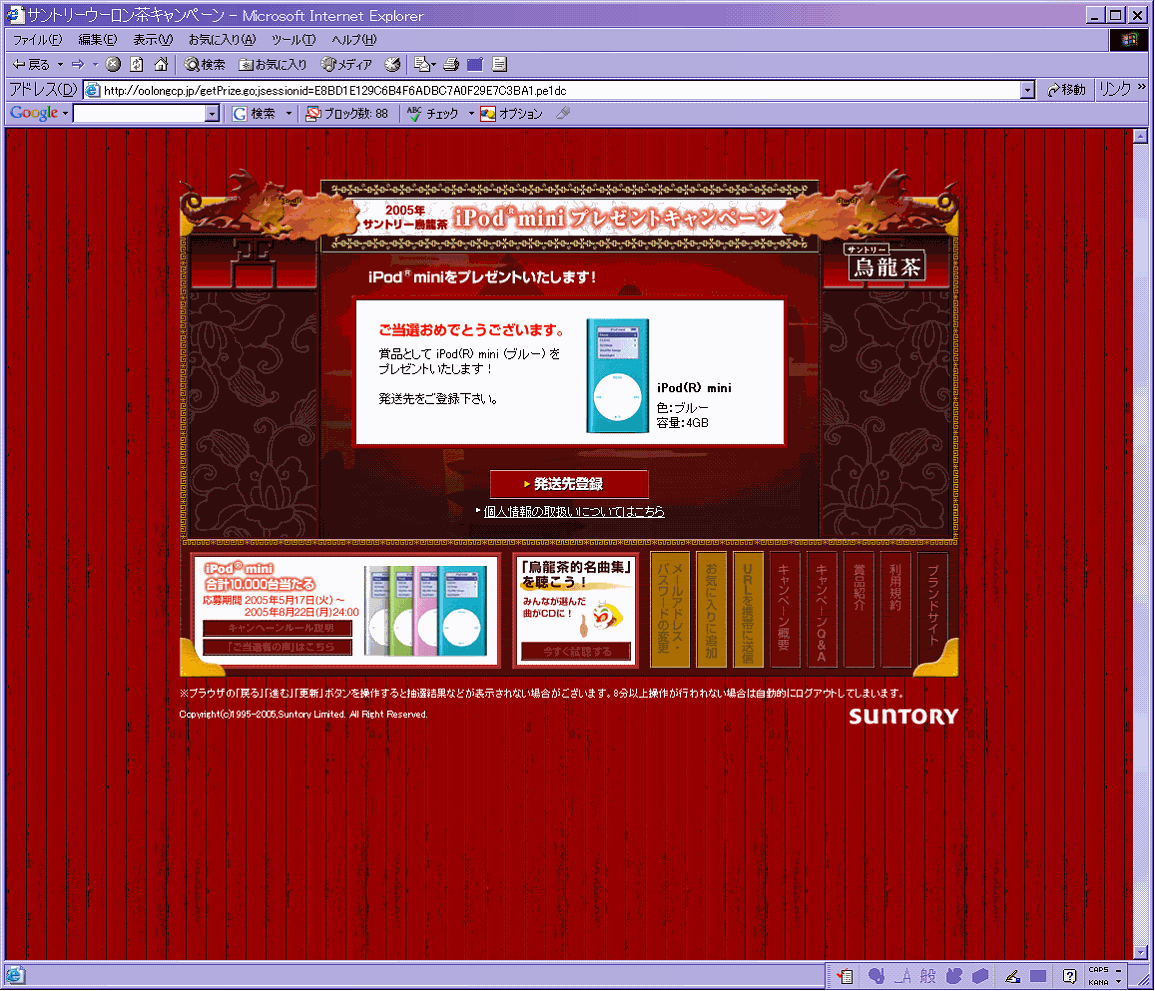Click the お気に入りに追加 vertical tab
This screenshot has width=1155, height=991.
[x=711, y=609]
